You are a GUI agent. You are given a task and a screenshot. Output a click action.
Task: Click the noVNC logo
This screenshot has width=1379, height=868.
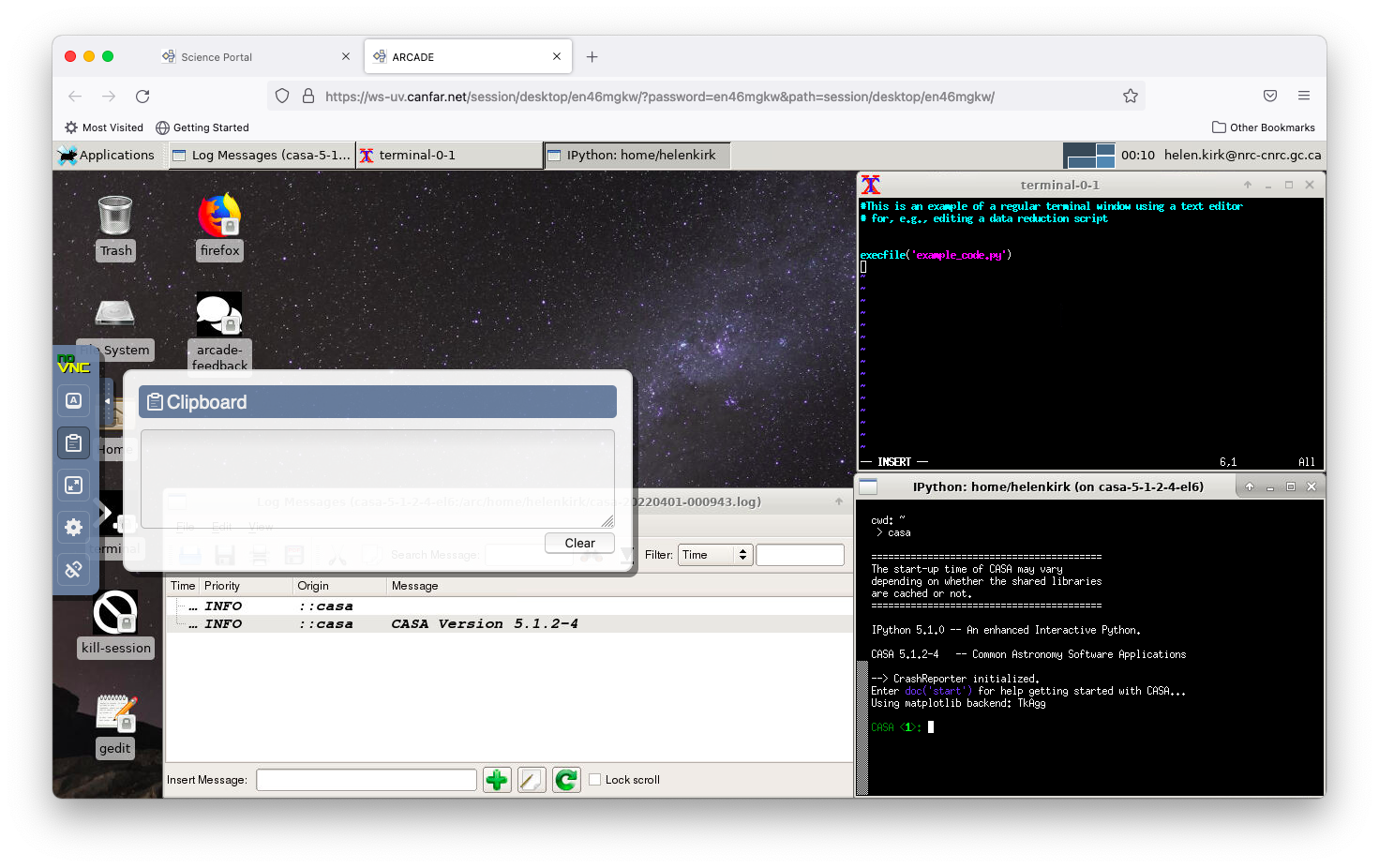click(x=73, y=364)
